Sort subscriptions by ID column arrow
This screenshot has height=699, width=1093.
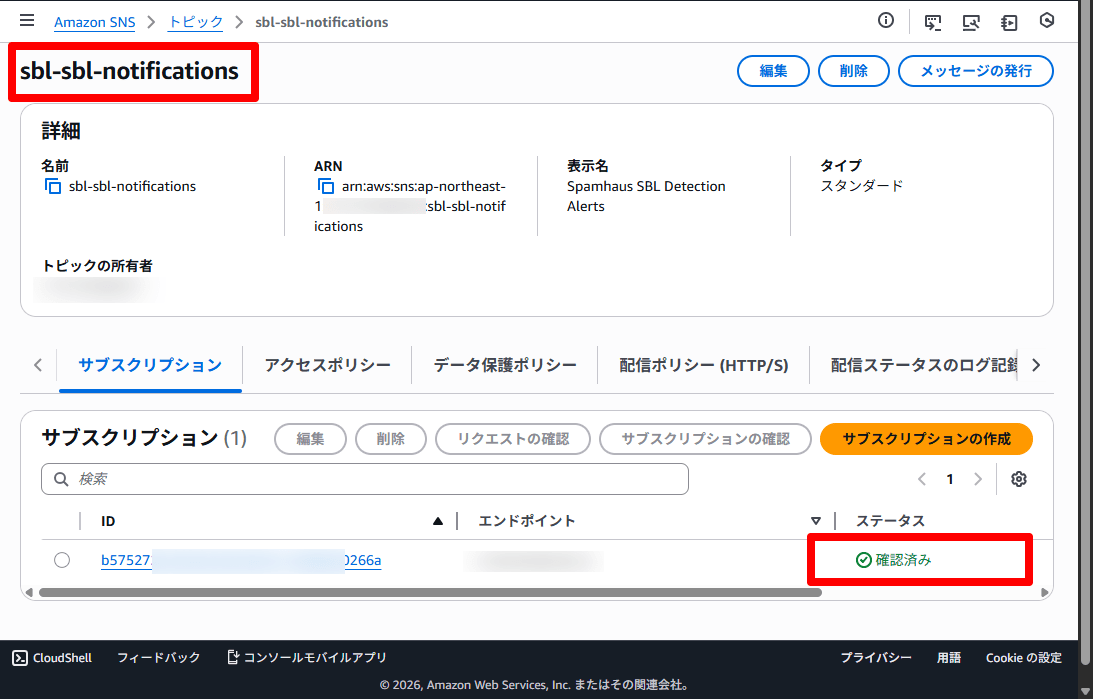437,521
